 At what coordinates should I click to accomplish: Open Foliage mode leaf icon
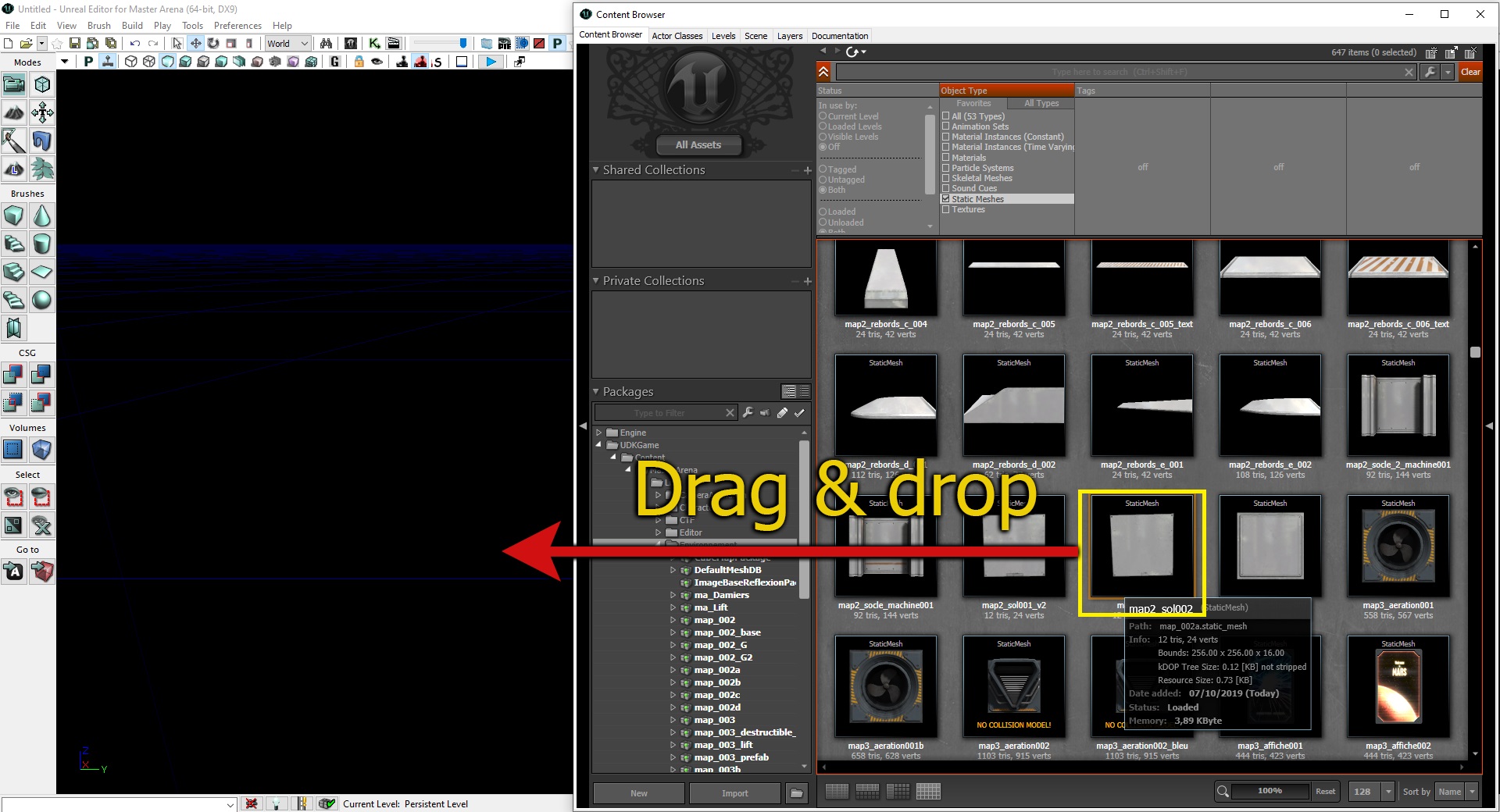pos(42,169)
